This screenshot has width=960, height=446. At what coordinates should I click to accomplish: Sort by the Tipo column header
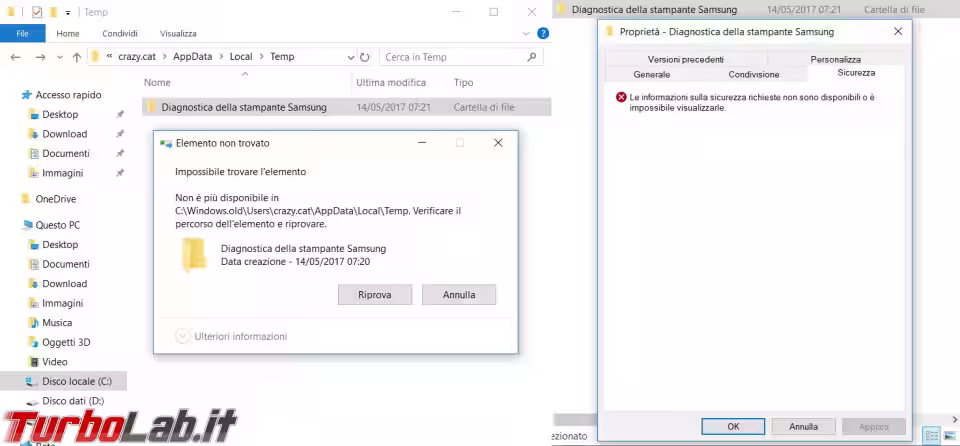click(x=463, y=83)
